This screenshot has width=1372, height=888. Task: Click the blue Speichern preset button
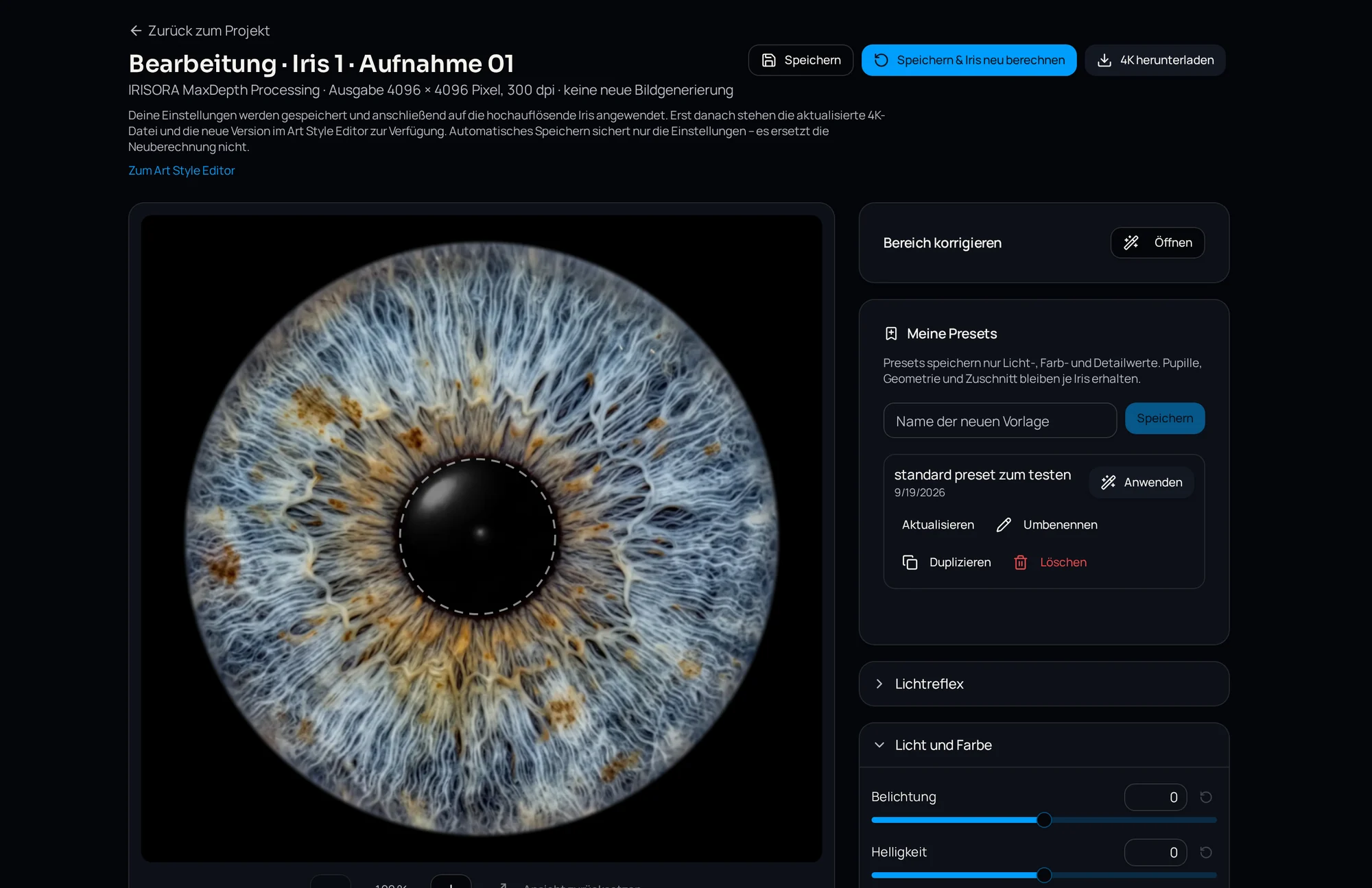(1165, 418)
